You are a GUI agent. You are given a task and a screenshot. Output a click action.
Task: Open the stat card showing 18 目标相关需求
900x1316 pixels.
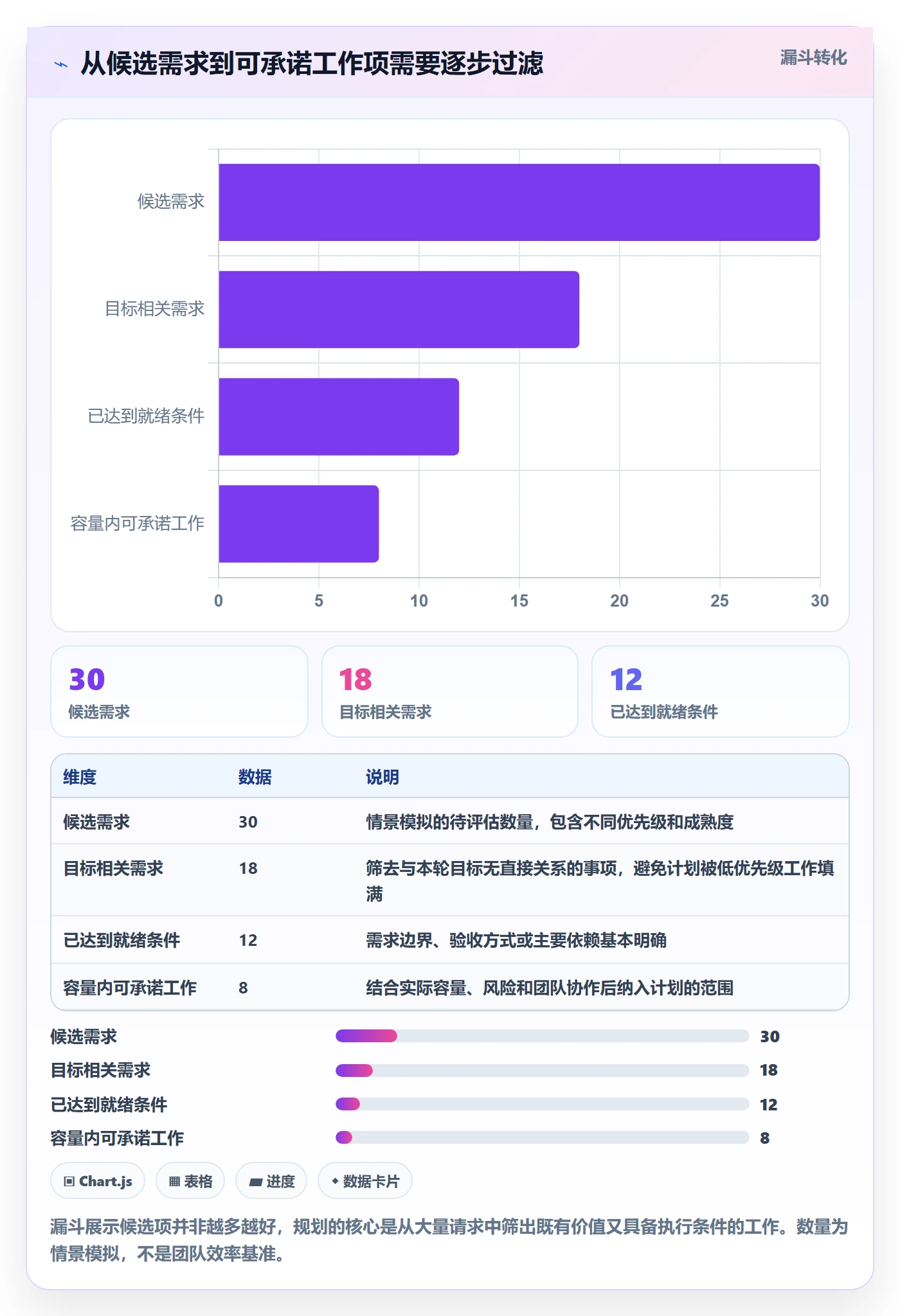coord(450,691)
